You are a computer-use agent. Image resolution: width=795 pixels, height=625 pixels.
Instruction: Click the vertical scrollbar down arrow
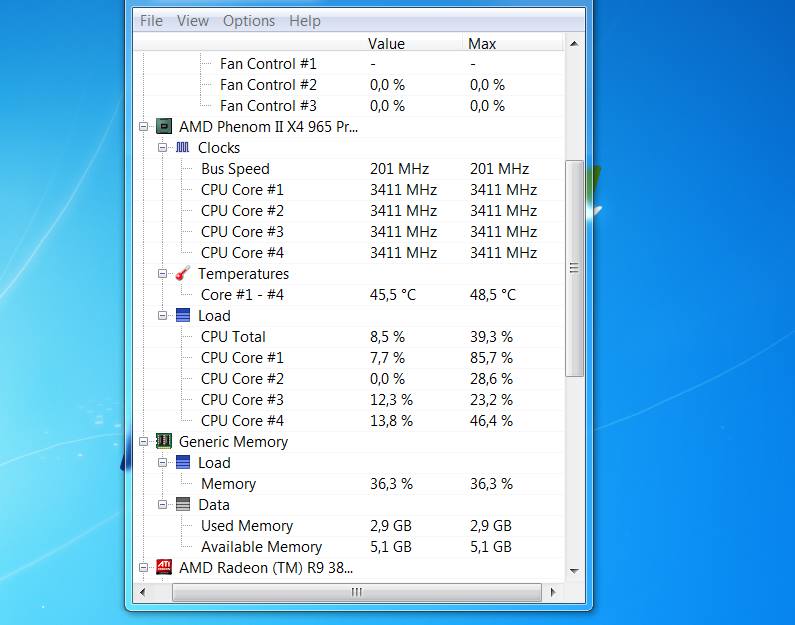pos(574,571)
